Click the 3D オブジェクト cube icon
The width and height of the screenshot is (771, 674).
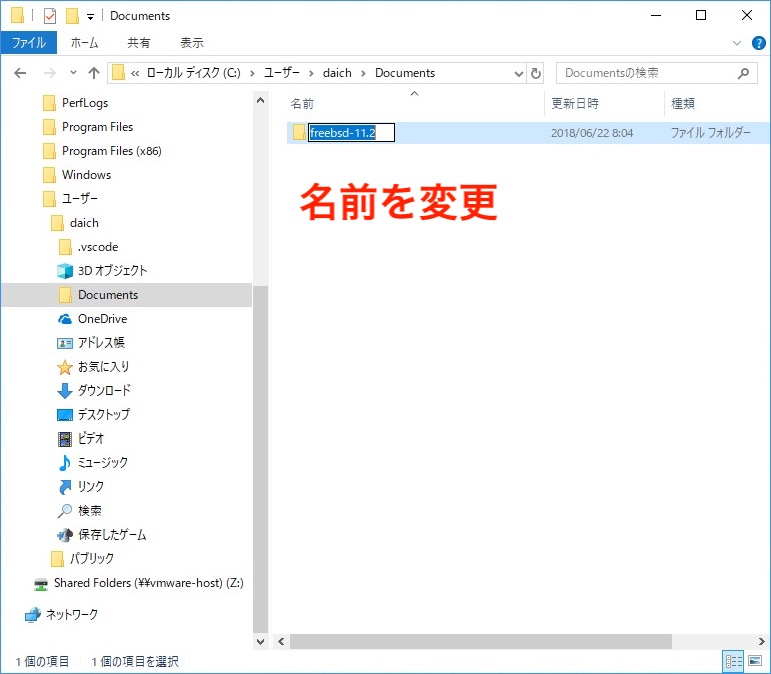64,270
